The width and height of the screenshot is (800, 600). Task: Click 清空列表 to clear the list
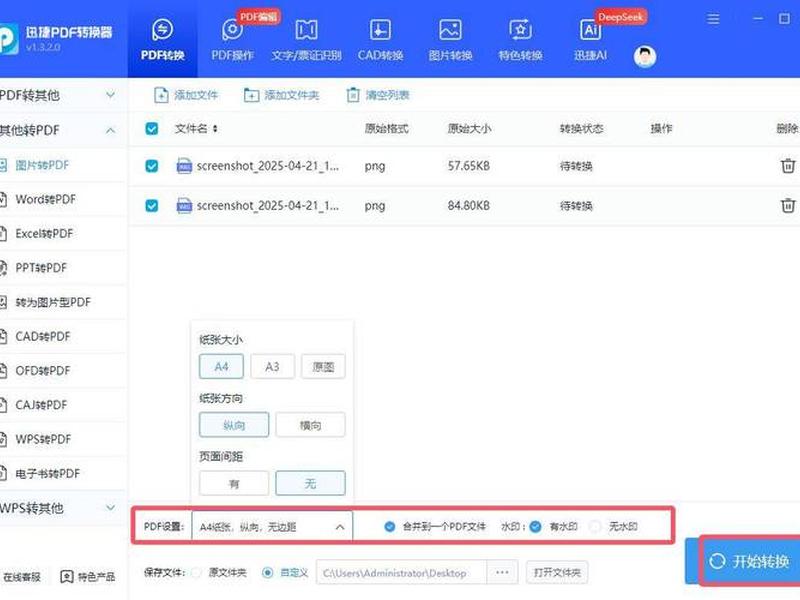tap(378, 95)
